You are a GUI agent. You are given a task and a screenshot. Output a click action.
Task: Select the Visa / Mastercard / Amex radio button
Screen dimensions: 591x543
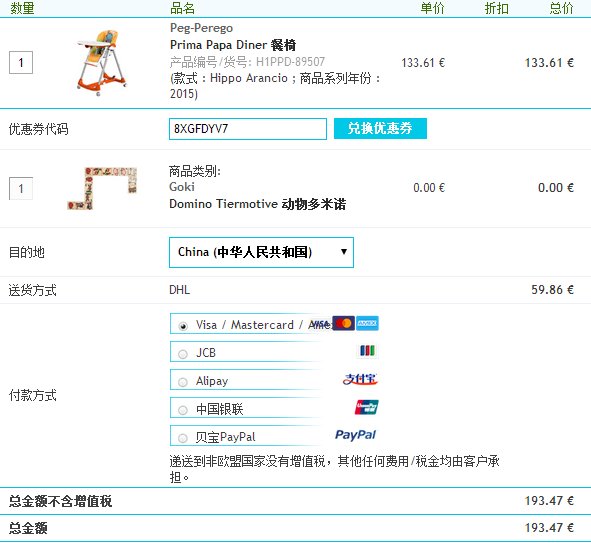[183, 326]
